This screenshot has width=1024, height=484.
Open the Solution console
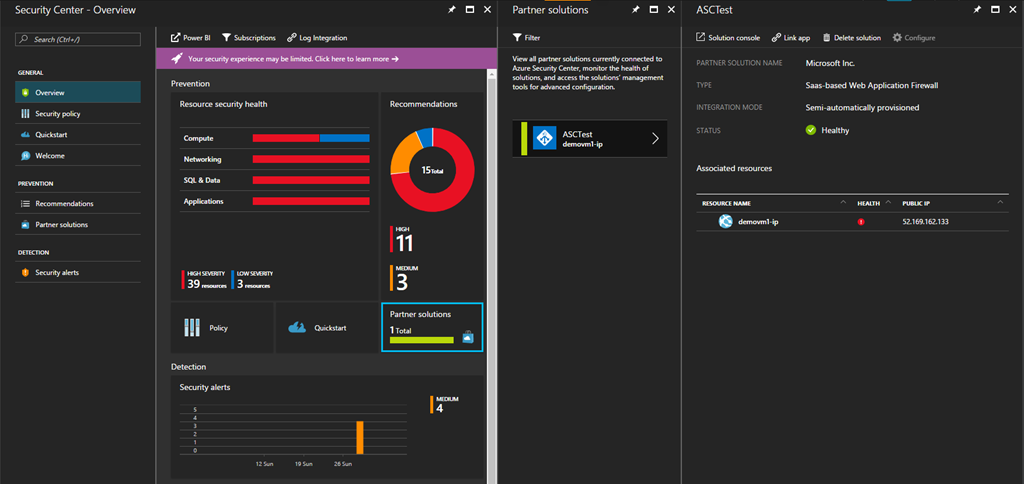pyautogui.click(x=728, y=38)
